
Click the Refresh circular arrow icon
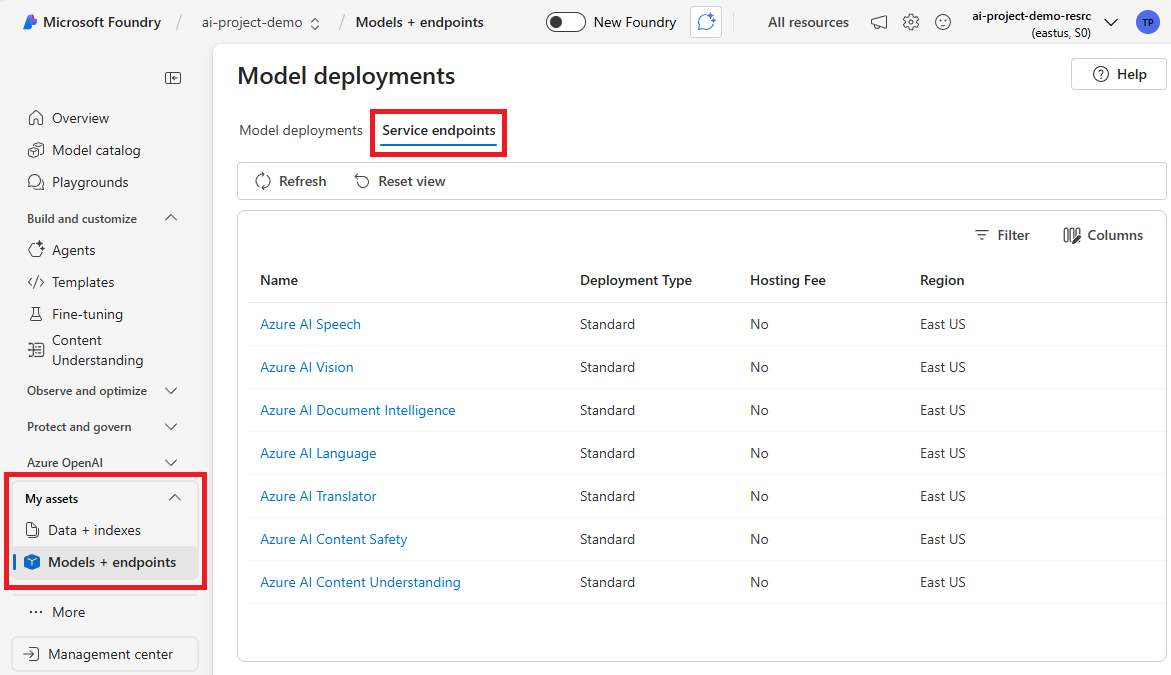coord(263,181)
